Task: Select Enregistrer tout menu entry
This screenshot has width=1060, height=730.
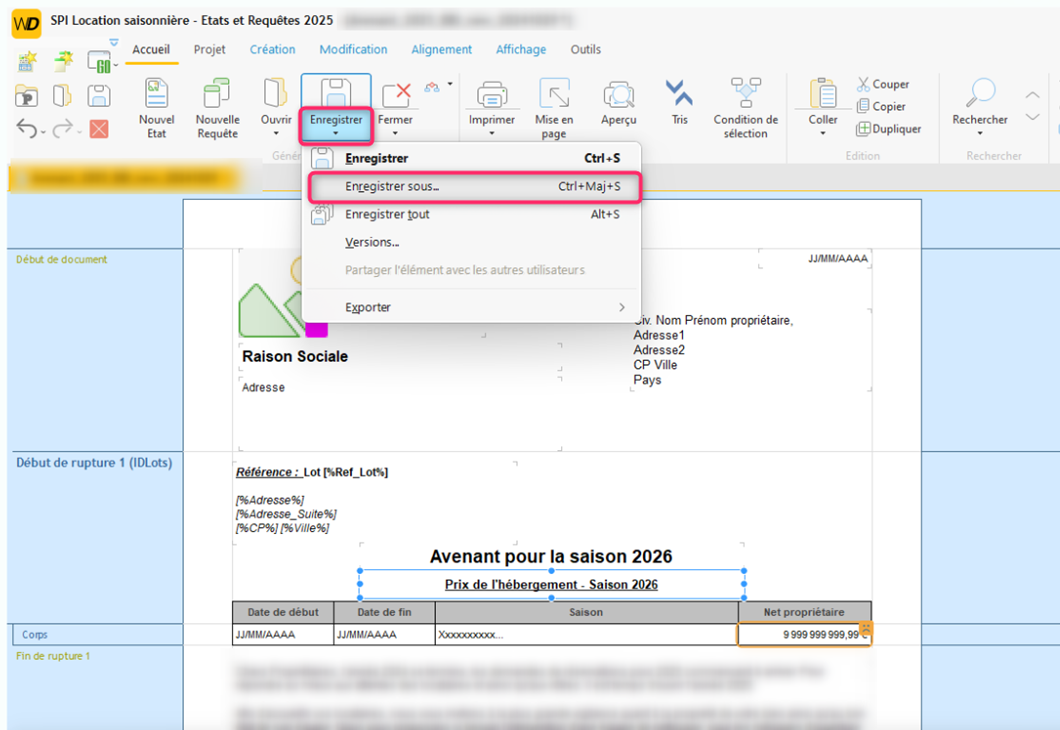Action: [387, 214]
